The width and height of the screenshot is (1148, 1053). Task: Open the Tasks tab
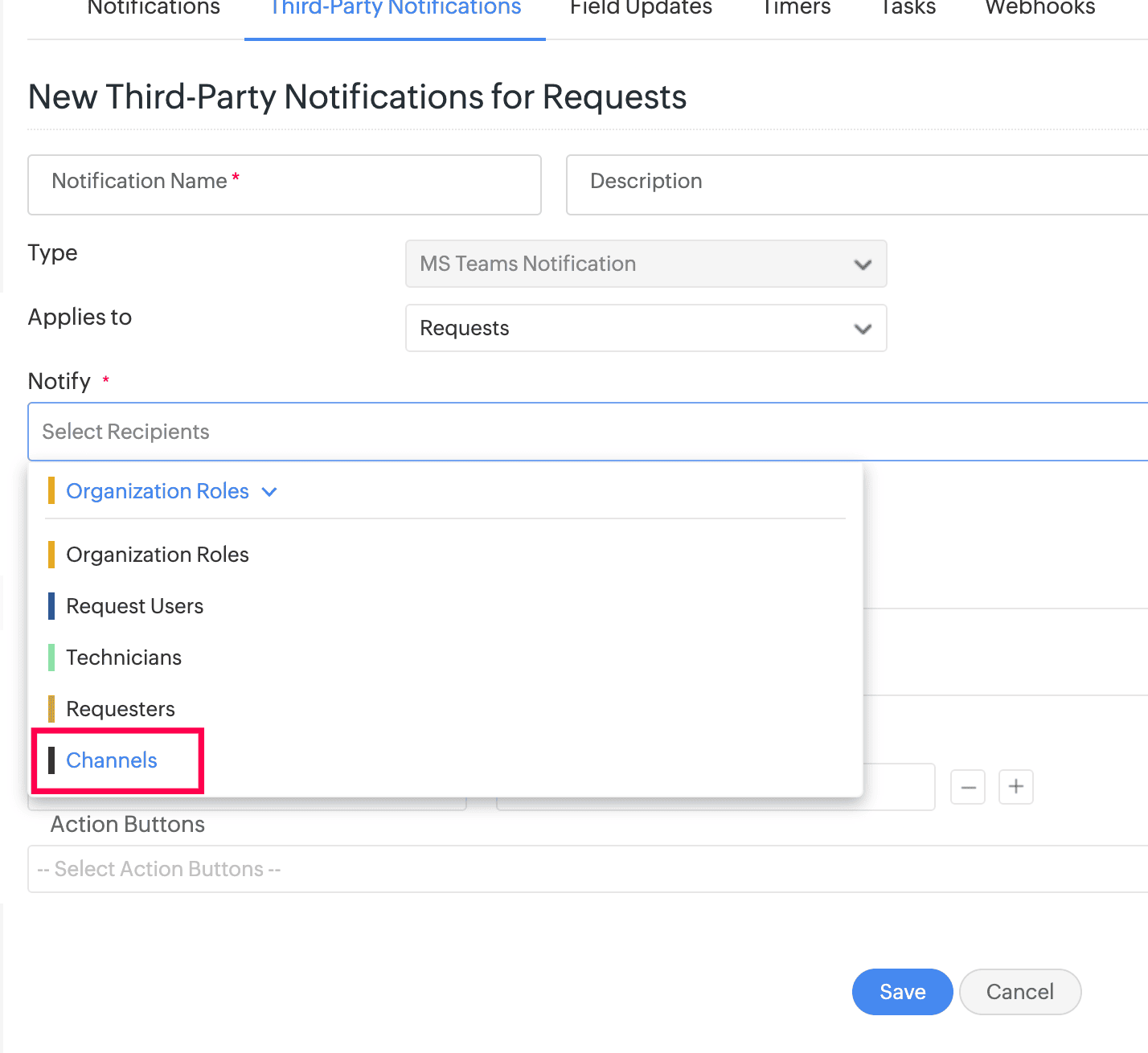coord(908,8)
